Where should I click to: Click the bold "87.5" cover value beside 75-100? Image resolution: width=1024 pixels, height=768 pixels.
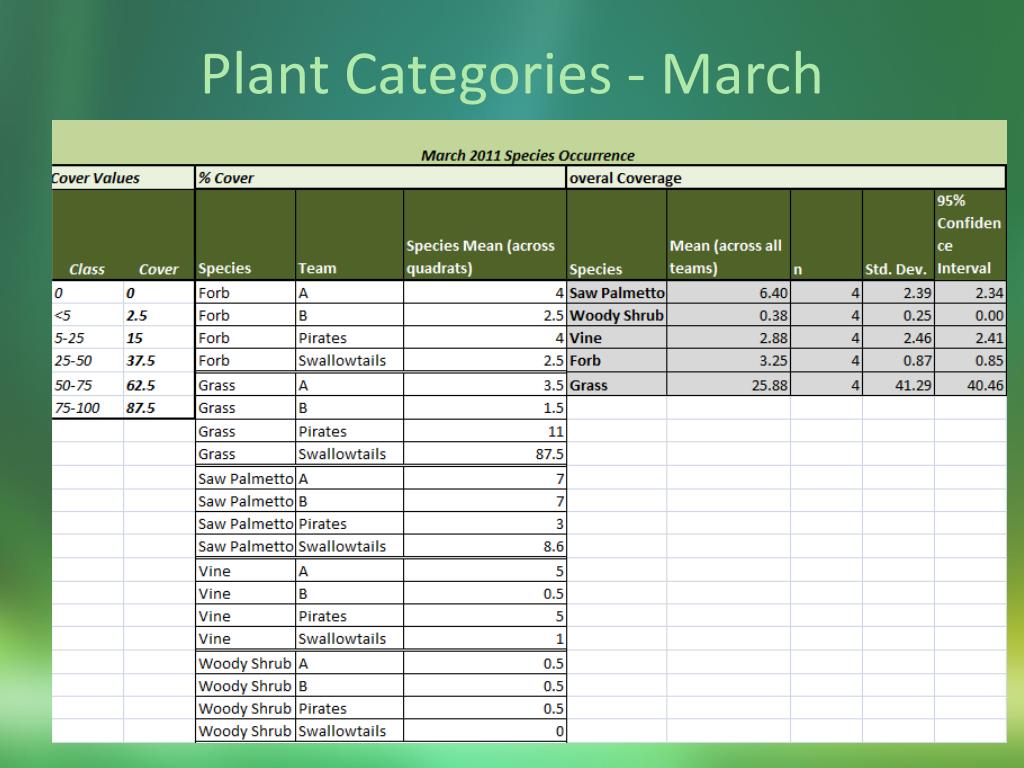tap(140, 408)
